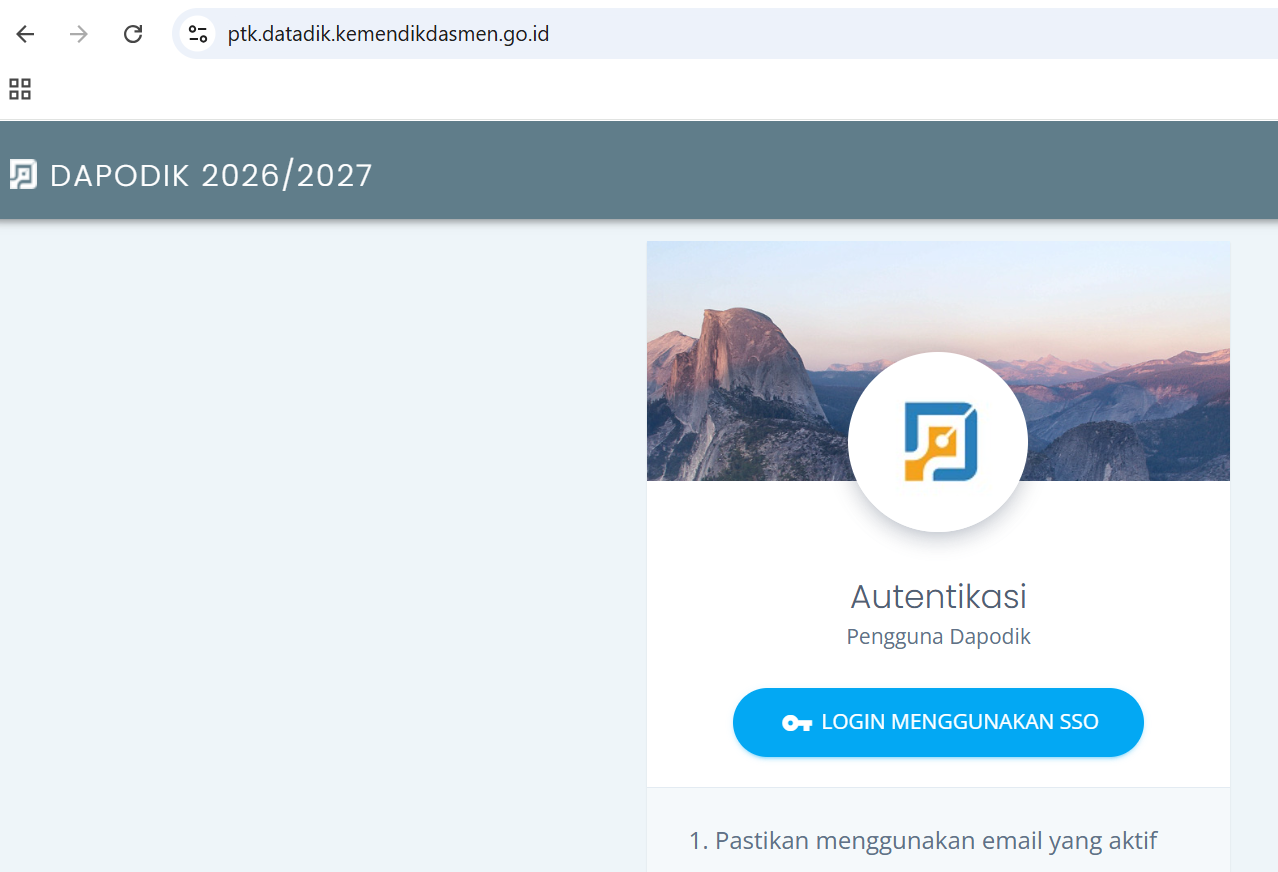The width and height of the screenshot is (1278, 872).
Task: Click the browser forward arrow
Action: pos(78,34)
